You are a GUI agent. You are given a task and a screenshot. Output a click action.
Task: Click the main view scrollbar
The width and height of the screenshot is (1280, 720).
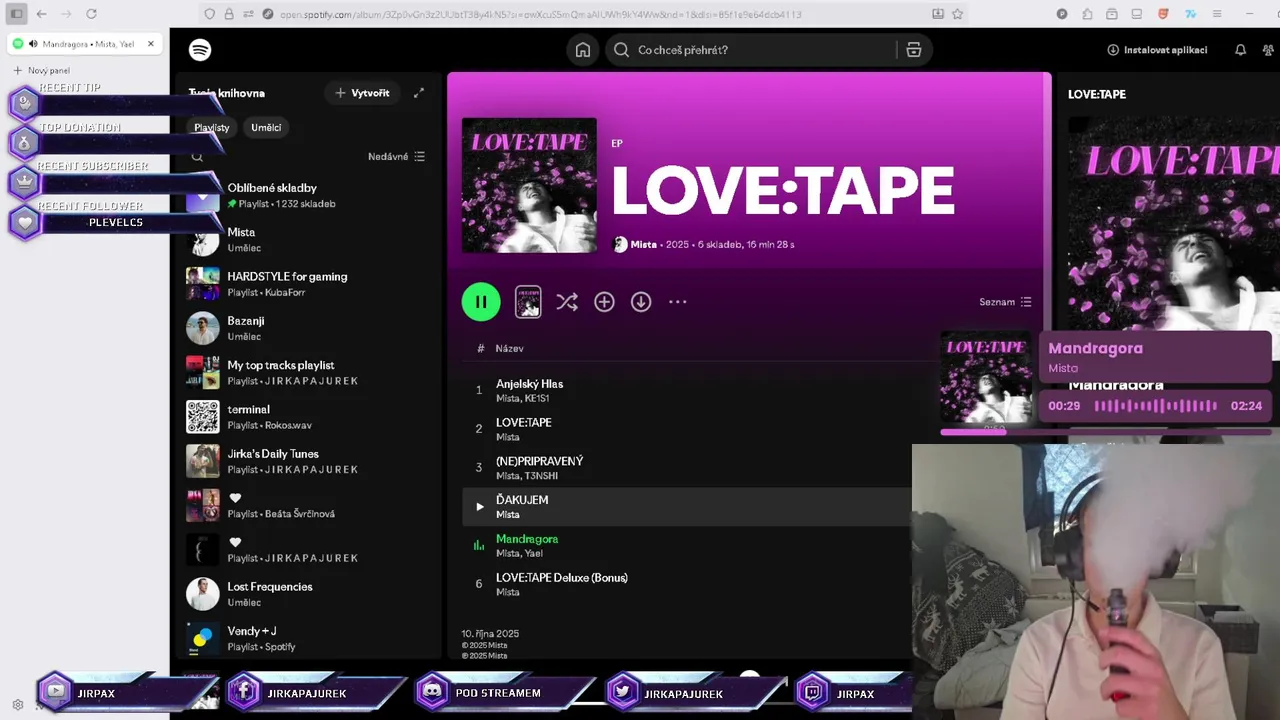pos(1047,200)
